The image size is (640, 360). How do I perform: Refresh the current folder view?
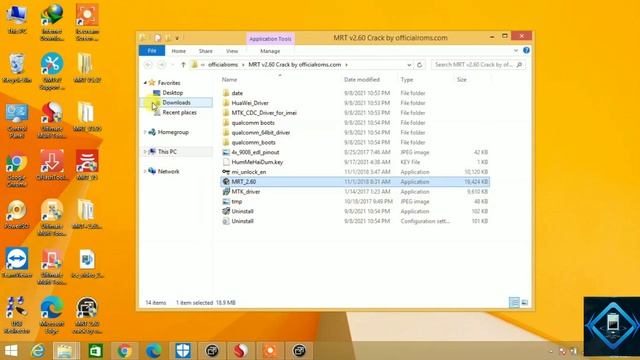click(419, 65)
